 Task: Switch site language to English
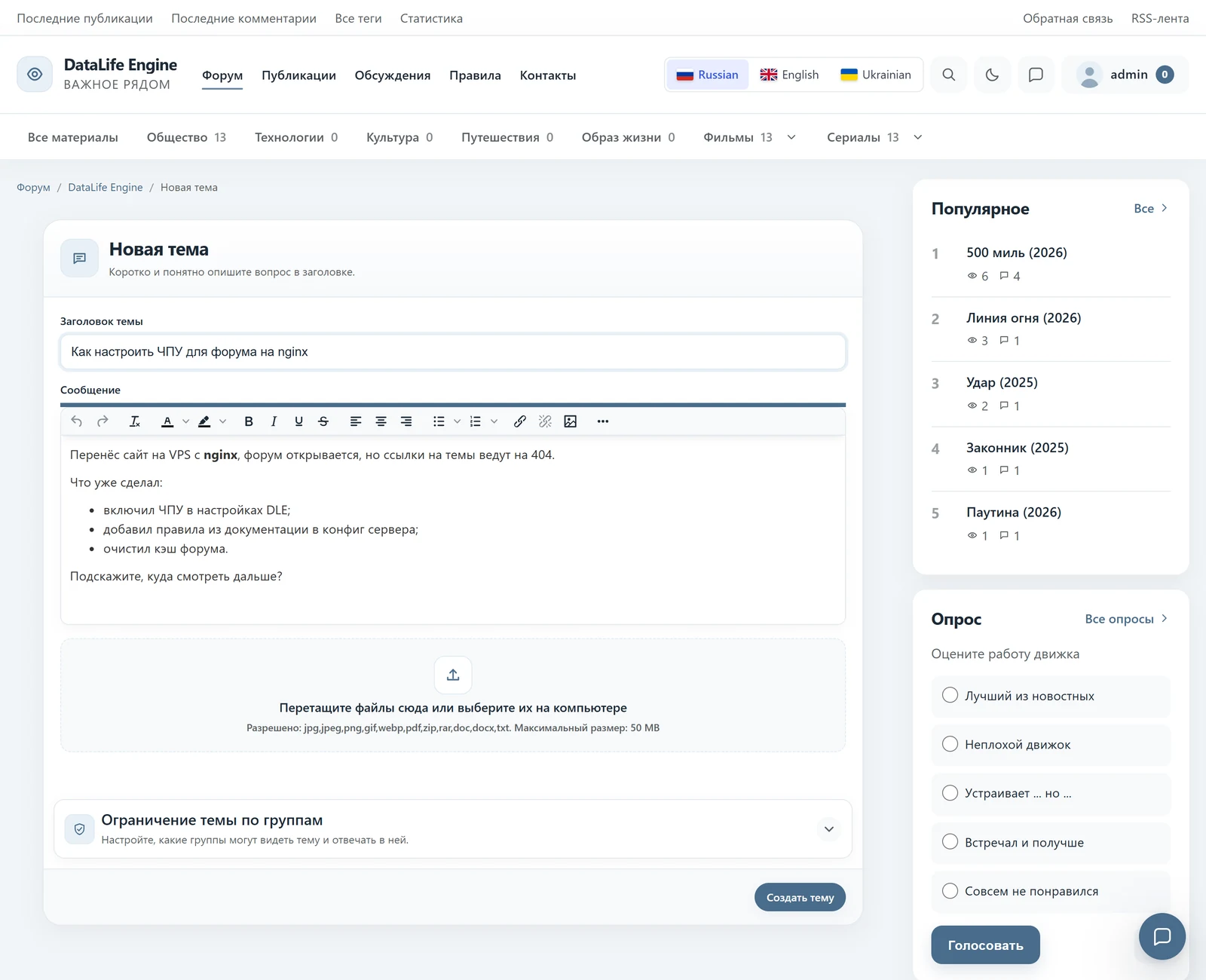click(x=789, y=75)
